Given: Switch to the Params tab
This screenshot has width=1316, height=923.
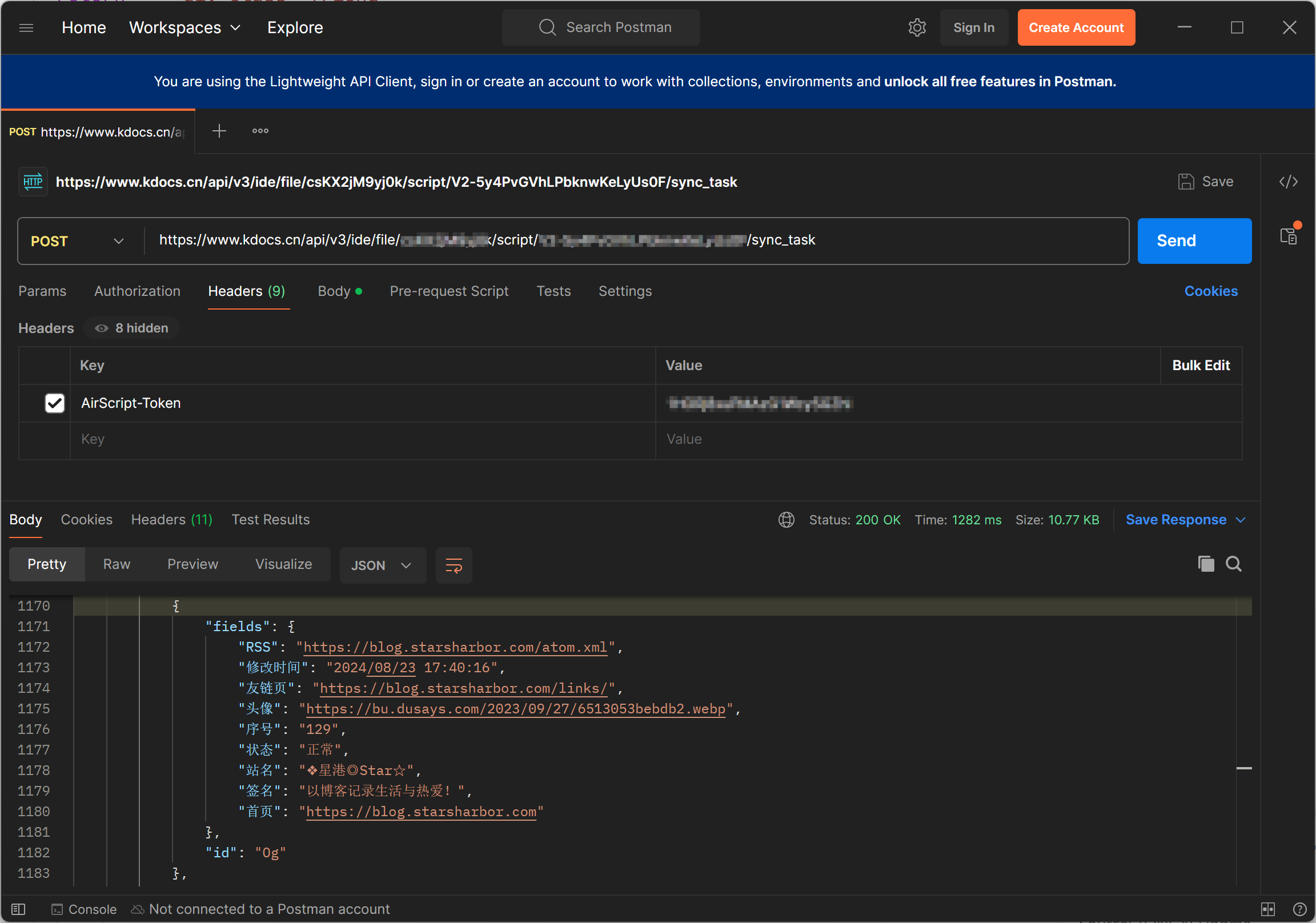Looking at the screenshot, I should coord(42,291).
